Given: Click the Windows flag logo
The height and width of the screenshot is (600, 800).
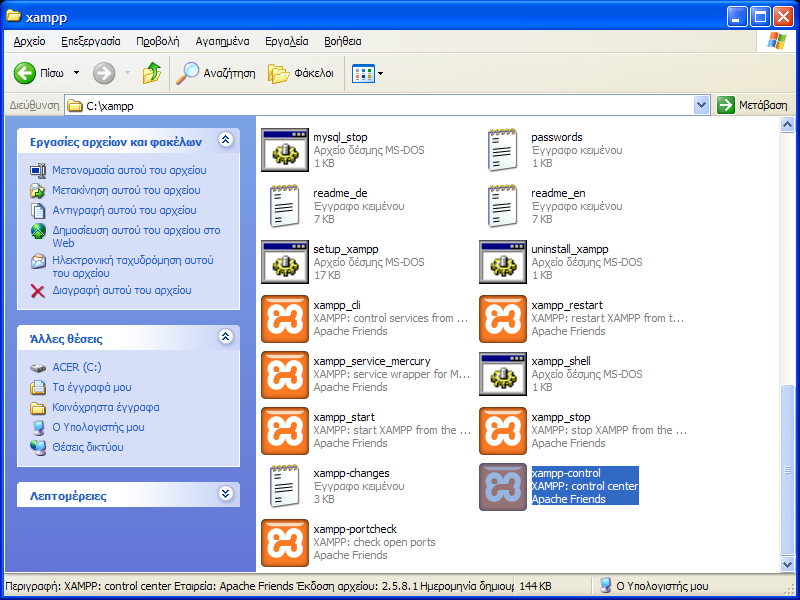Looking at the screenshot, I should 776,41.
